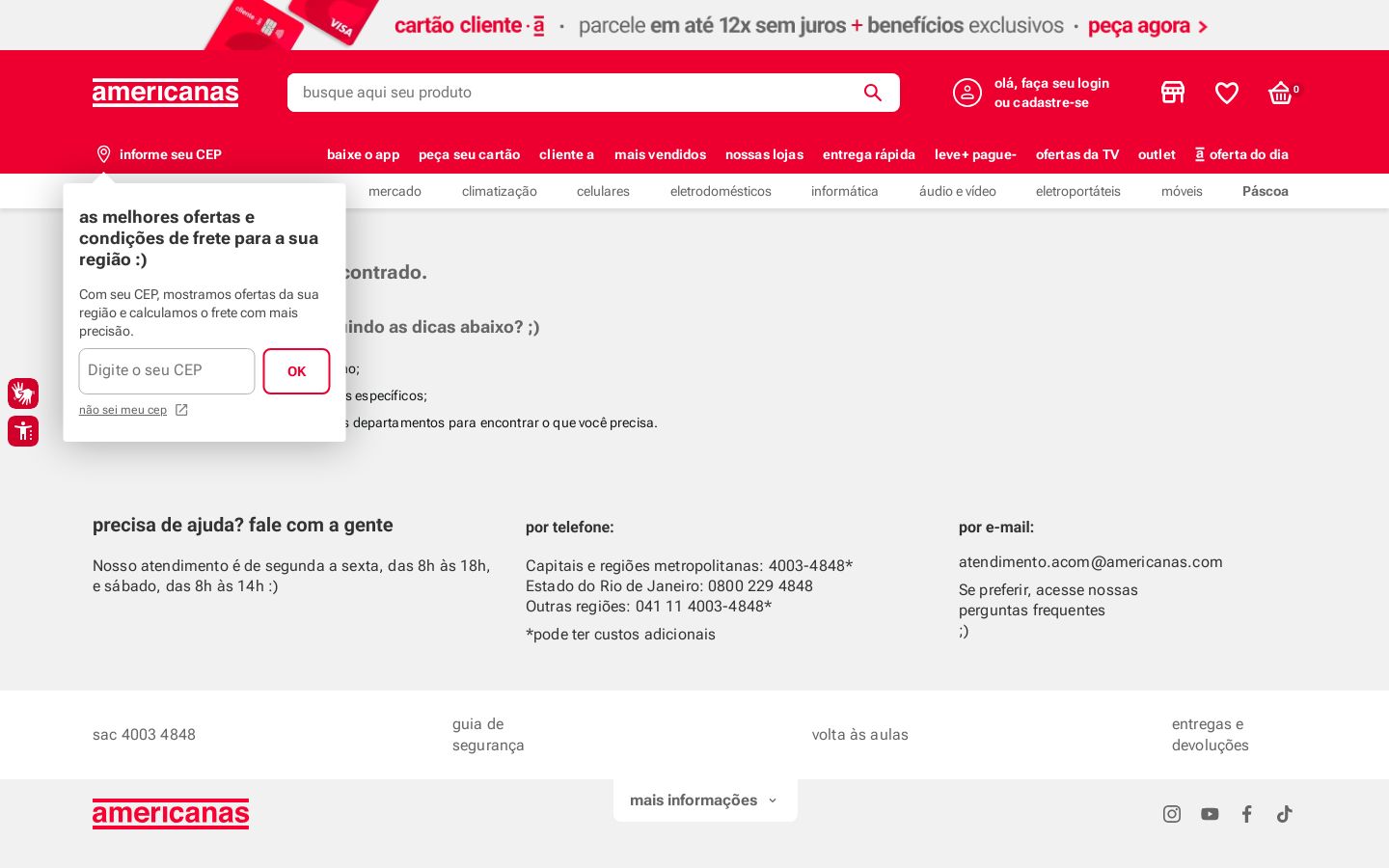Open the 'entregas e devoluções' footer link

[x=1211, y=735]
